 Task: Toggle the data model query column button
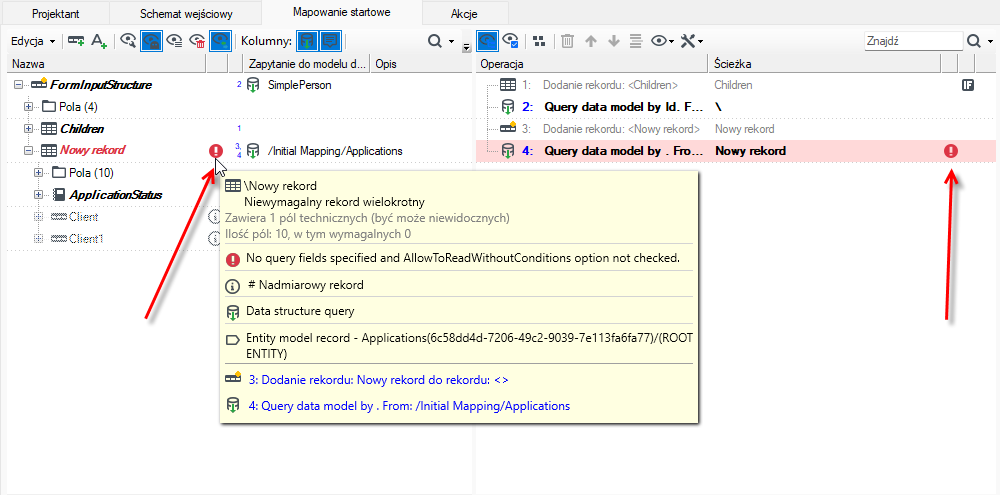tap(308, 41)
